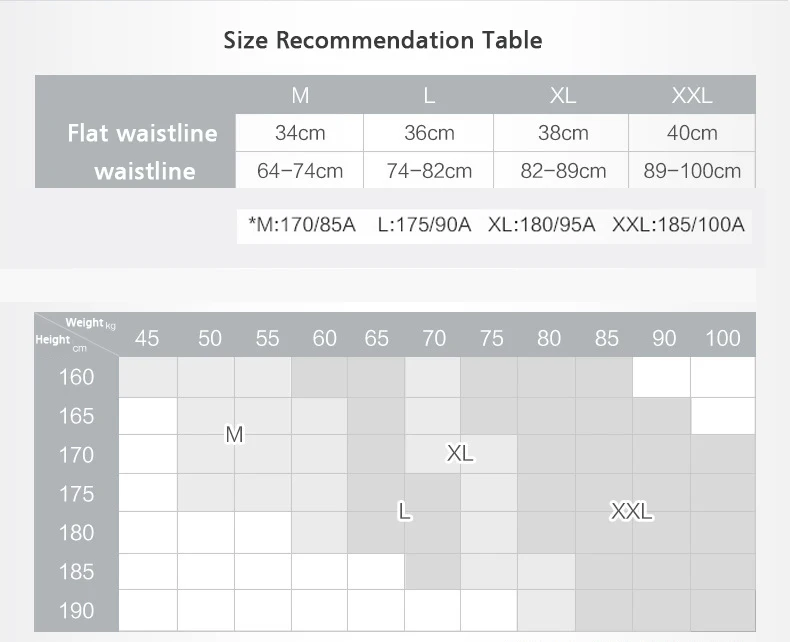Image resolution: width=790 pixels, height=642 pixels.
Task: Select the 40cm flat waistline cell
Action: pos(692,133)
